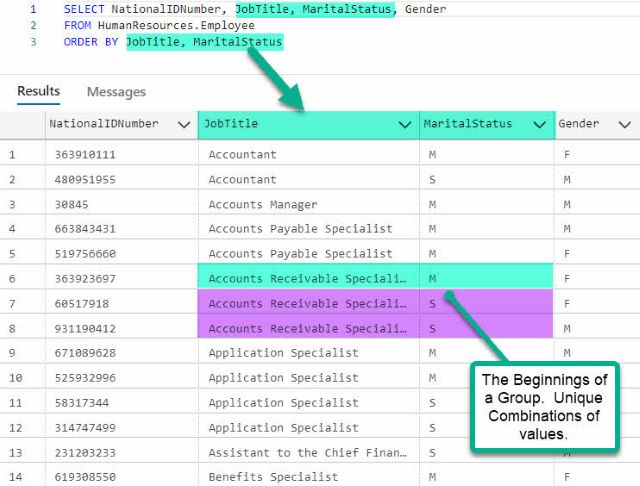Image resolution: width=640 pixels, height=486 pixels.
Task: Click cell 663843431 in row 4
Action: point(85,229)
